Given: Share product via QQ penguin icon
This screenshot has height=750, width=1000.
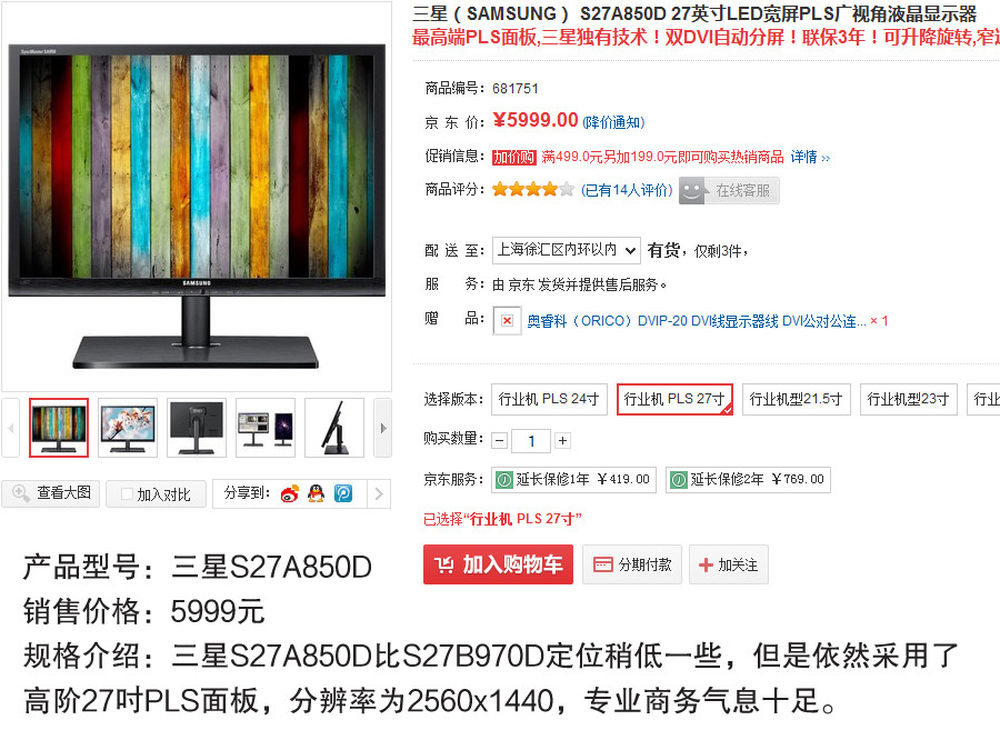Looking at the screenshot, I should (316, 494).
